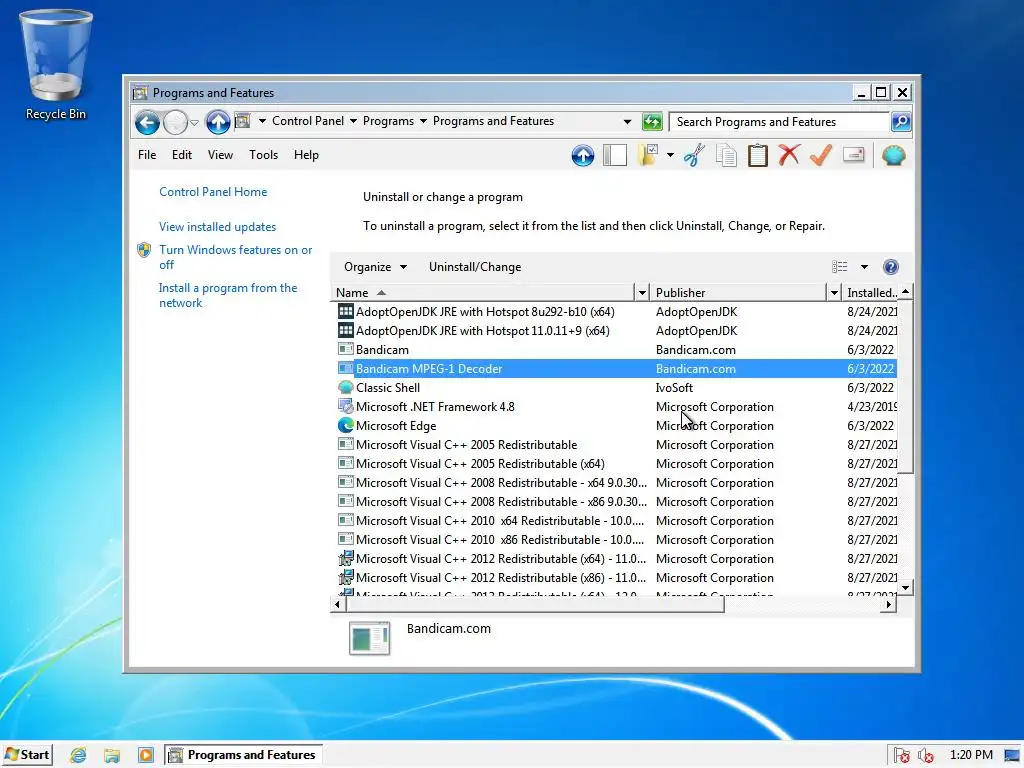The width and height of the screenshot is (1024, 768).
Task: Expand the Organize dropdown
Action: (375, 266)
